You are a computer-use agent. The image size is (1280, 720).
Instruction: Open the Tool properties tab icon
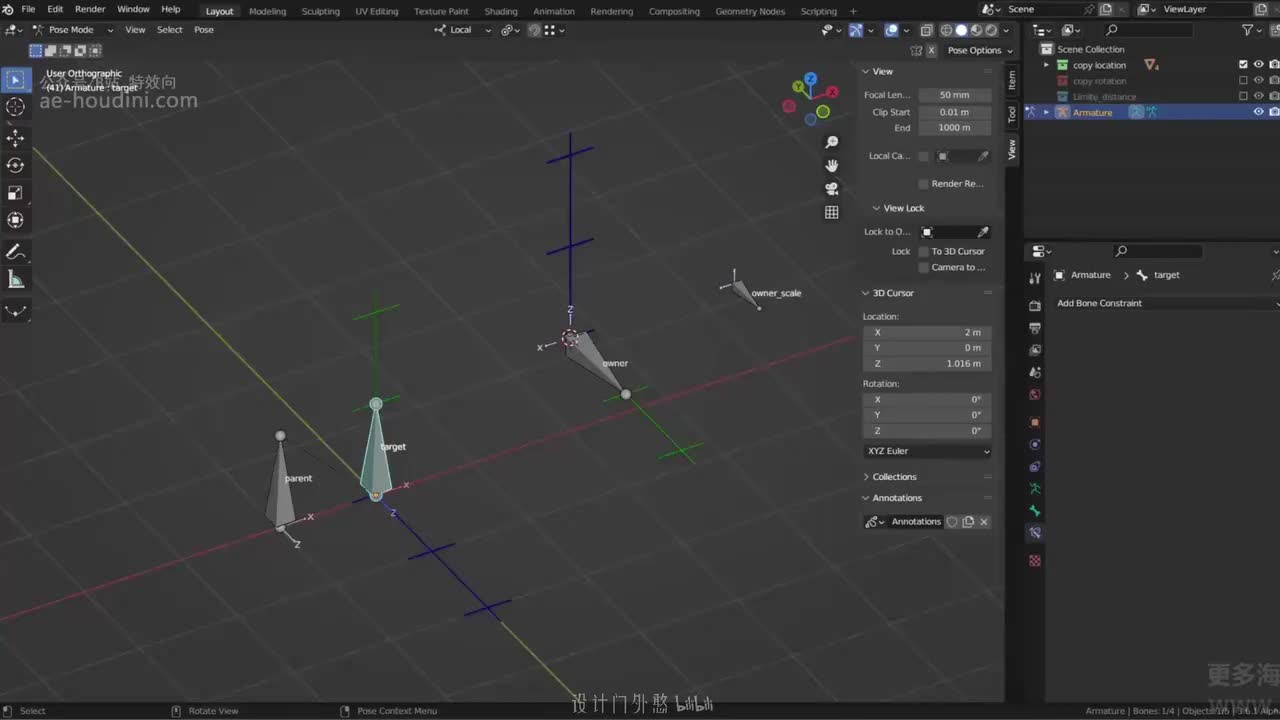pos(1035,278)
